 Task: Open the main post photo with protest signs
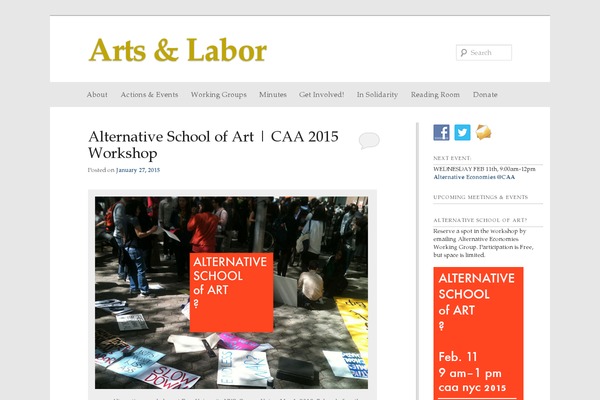232,293
